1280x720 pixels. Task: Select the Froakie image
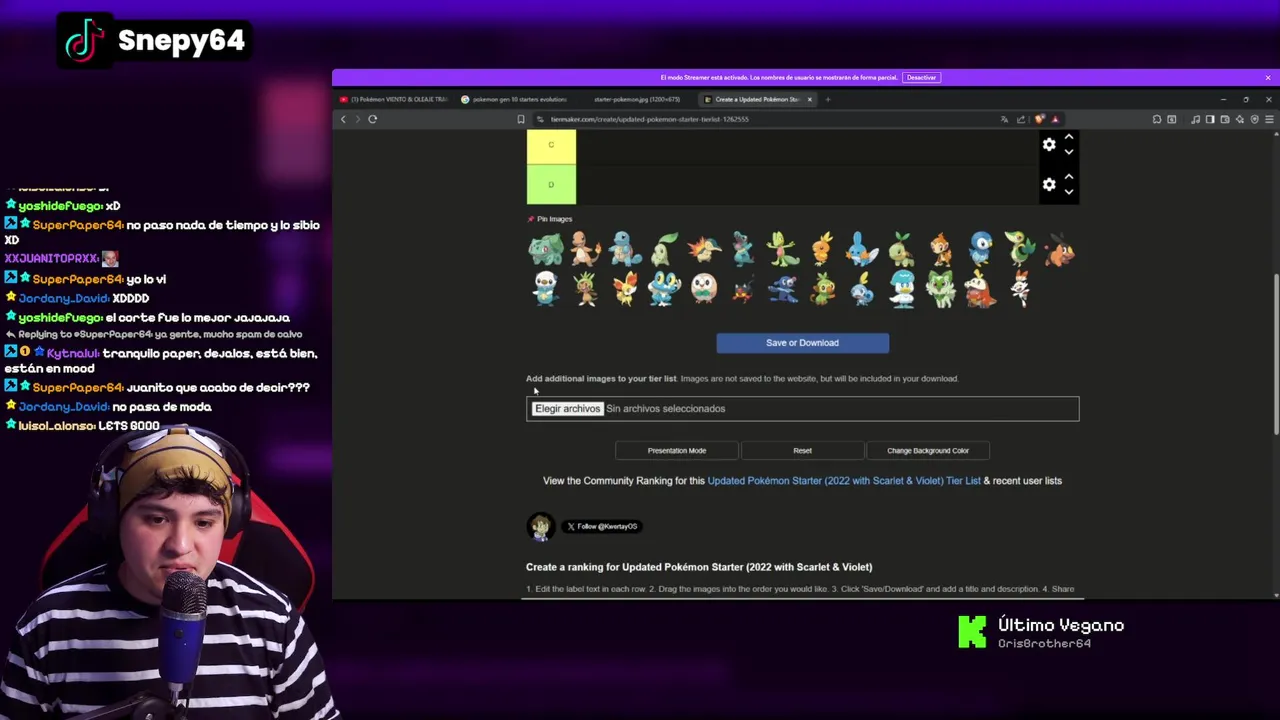coord(665,288)
